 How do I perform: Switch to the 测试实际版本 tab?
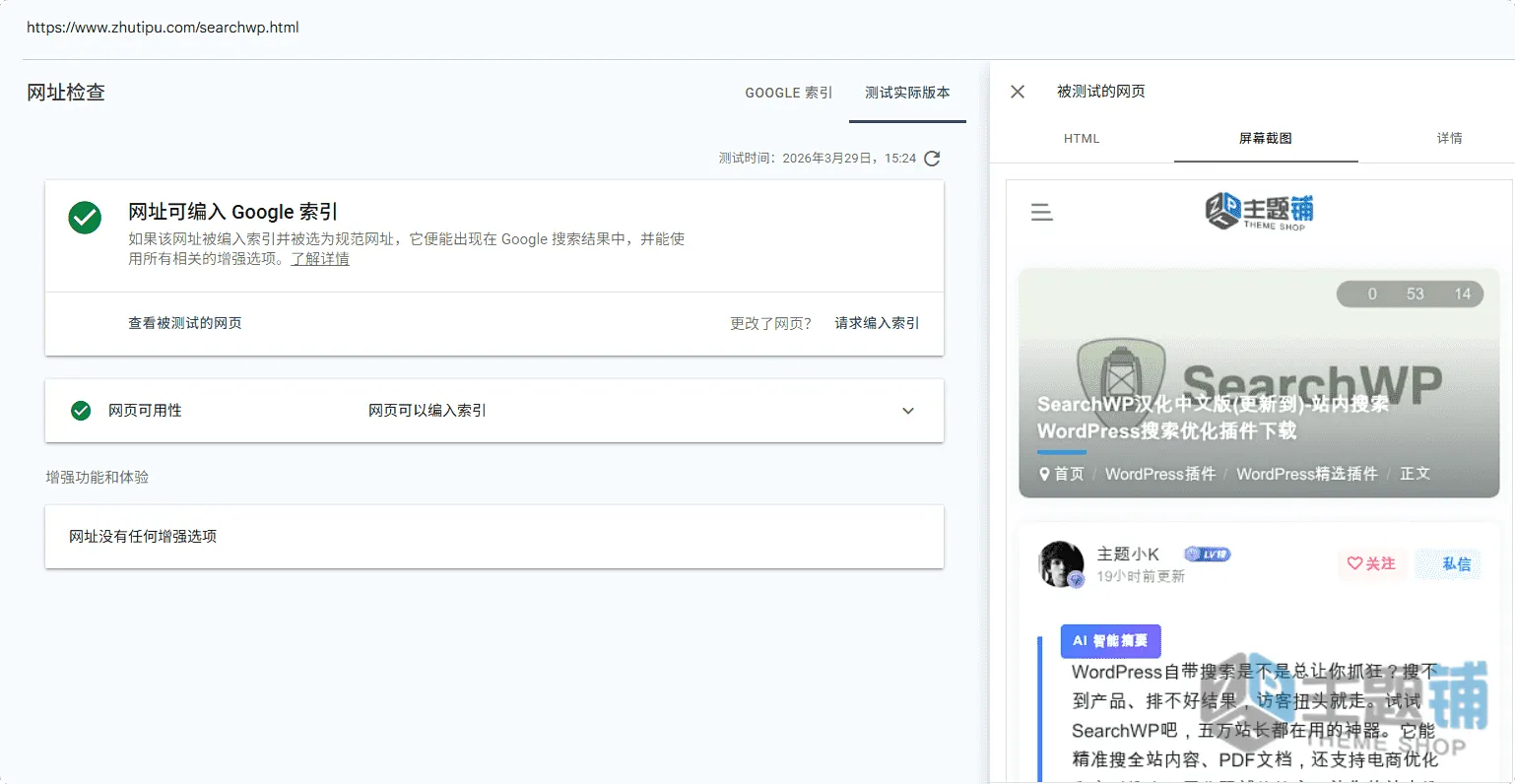(907, 93)
